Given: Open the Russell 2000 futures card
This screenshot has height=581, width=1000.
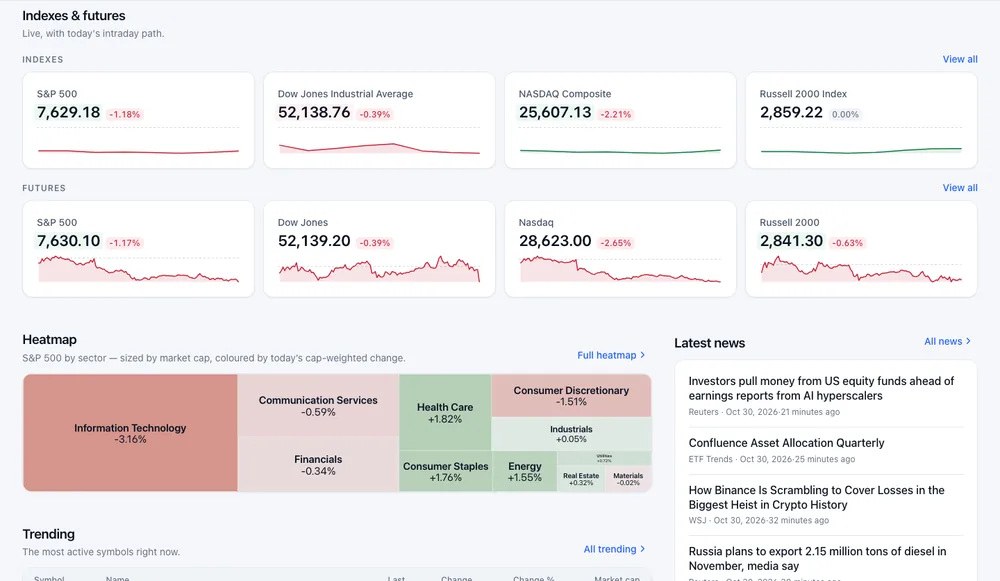Looking at the screenshot, I should coord(861,249).
